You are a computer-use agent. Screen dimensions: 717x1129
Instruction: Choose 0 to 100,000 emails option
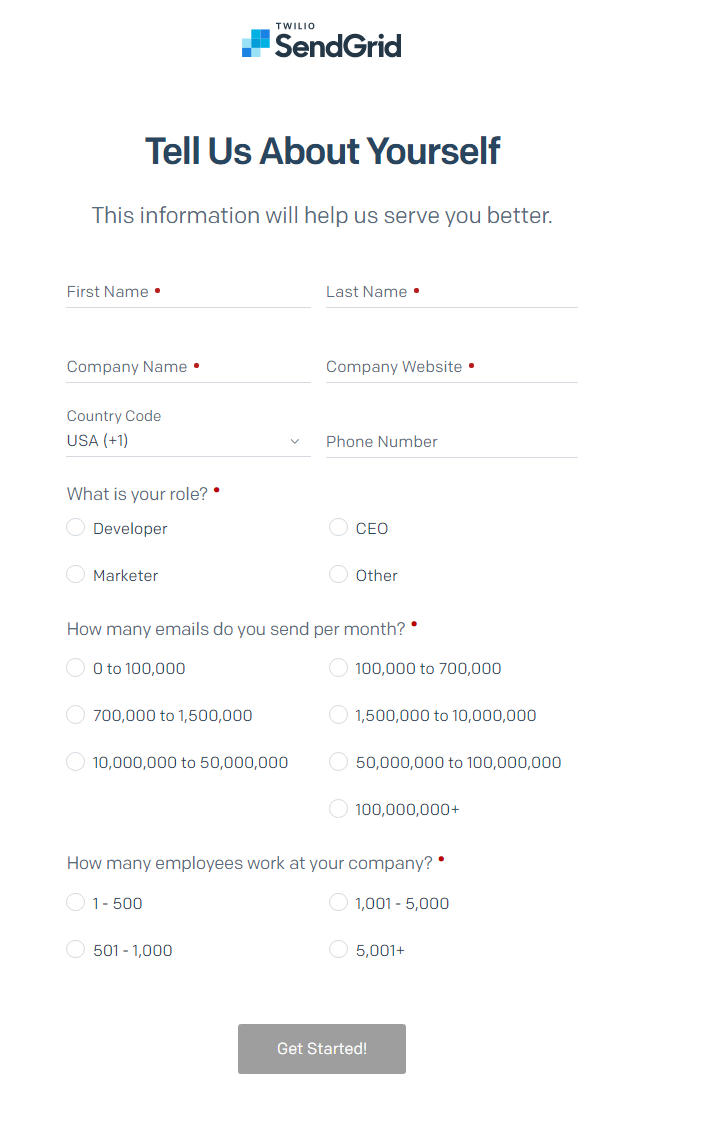(x=76, y=668)
